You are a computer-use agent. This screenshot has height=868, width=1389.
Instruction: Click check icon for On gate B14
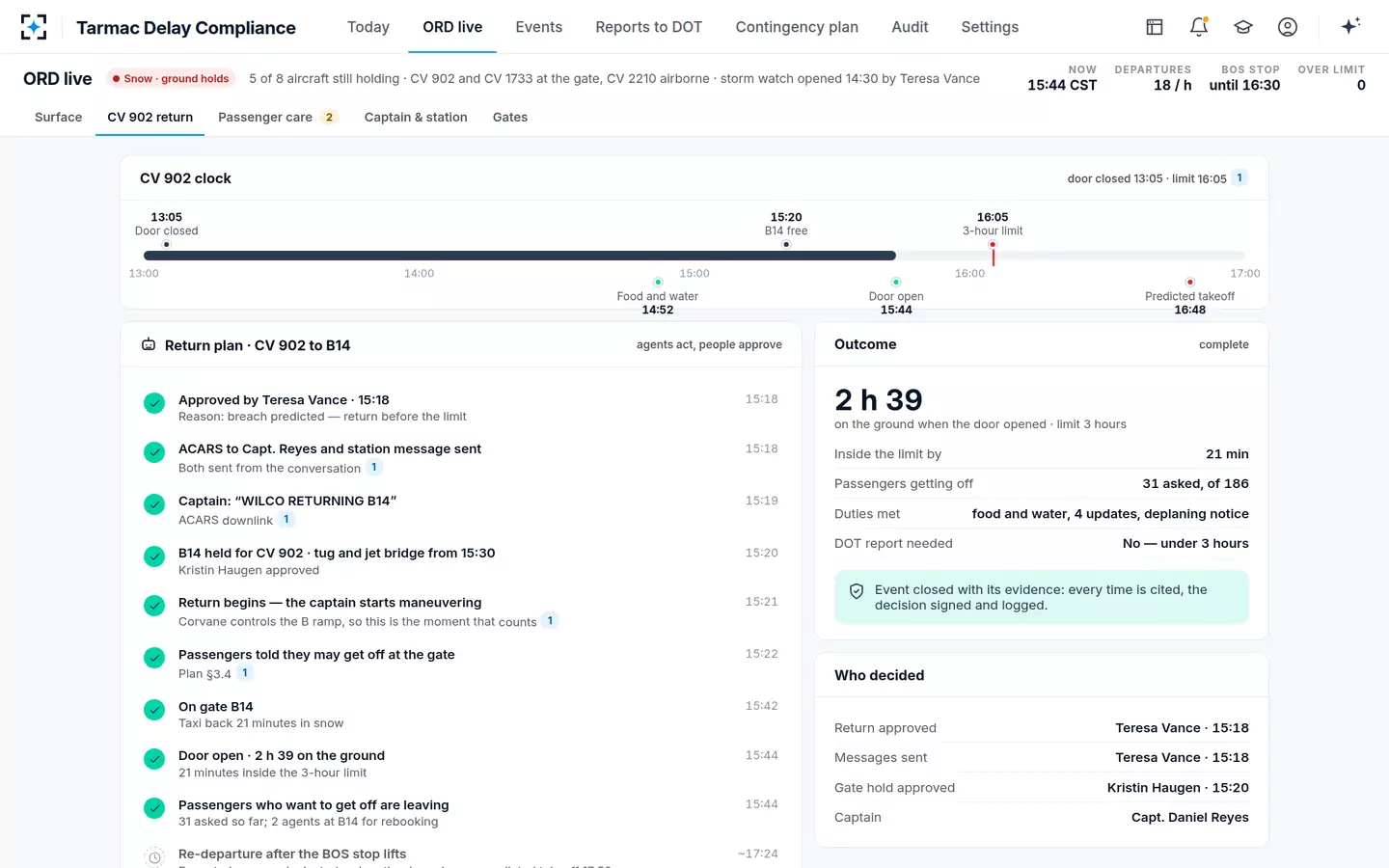(x=154, y=710)
